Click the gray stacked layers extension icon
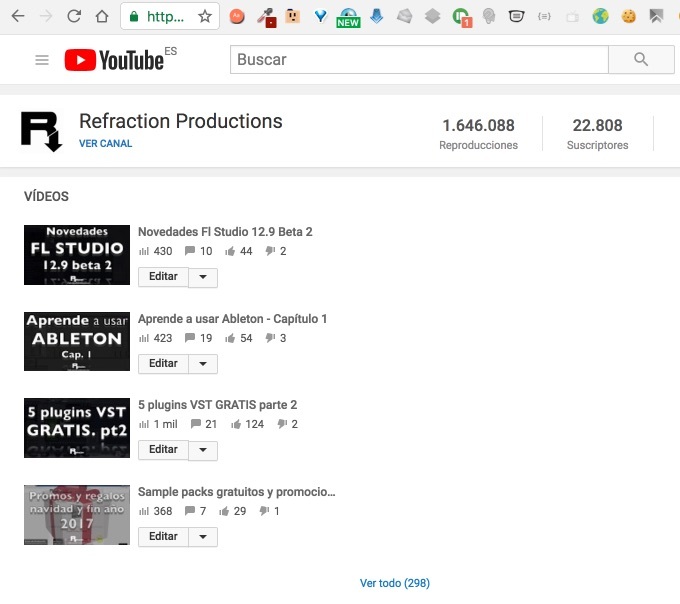The height and width of the screenshot is (604, 680). point(432,16)
